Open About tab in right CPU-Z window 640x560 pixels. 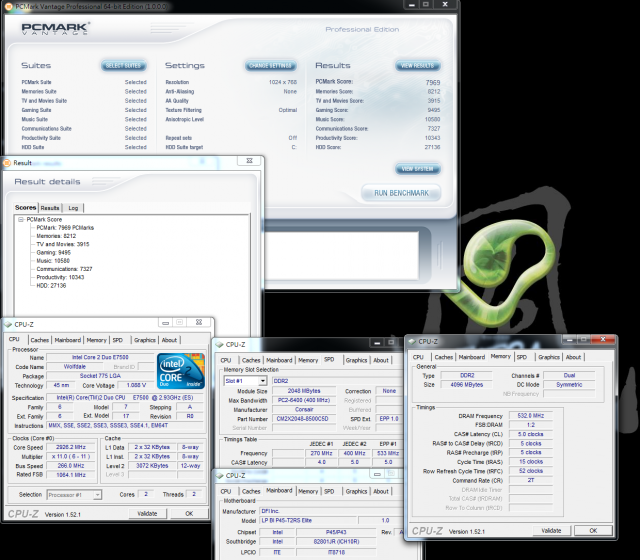(x=573, y=357)
